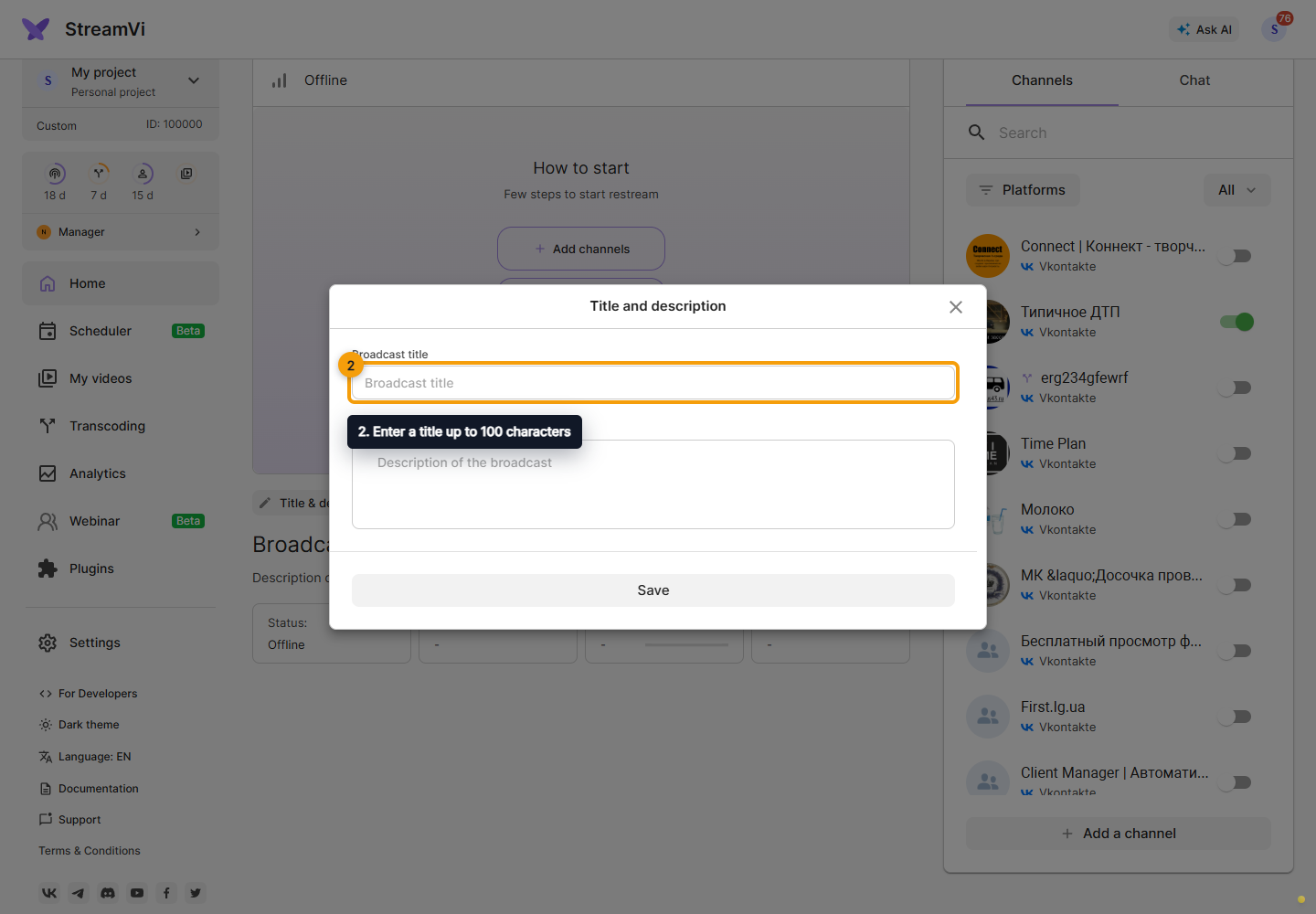Open the user avatar with notification badge

[x=1274, y=29]
